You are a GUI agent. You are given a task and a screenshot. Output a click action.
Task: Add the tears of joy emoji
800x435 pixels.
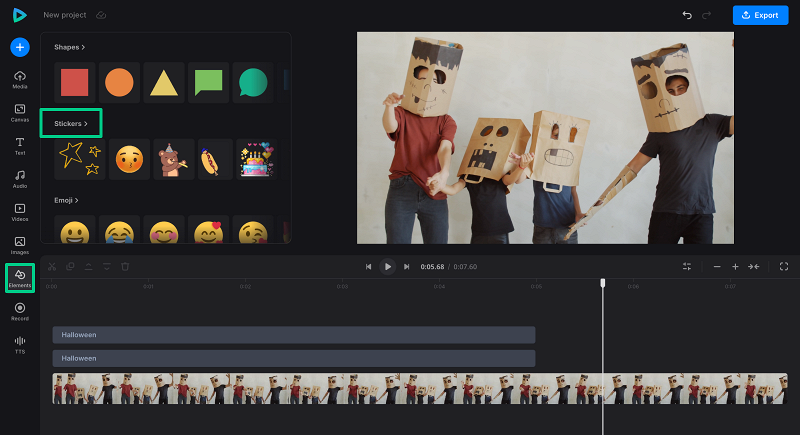119,229
